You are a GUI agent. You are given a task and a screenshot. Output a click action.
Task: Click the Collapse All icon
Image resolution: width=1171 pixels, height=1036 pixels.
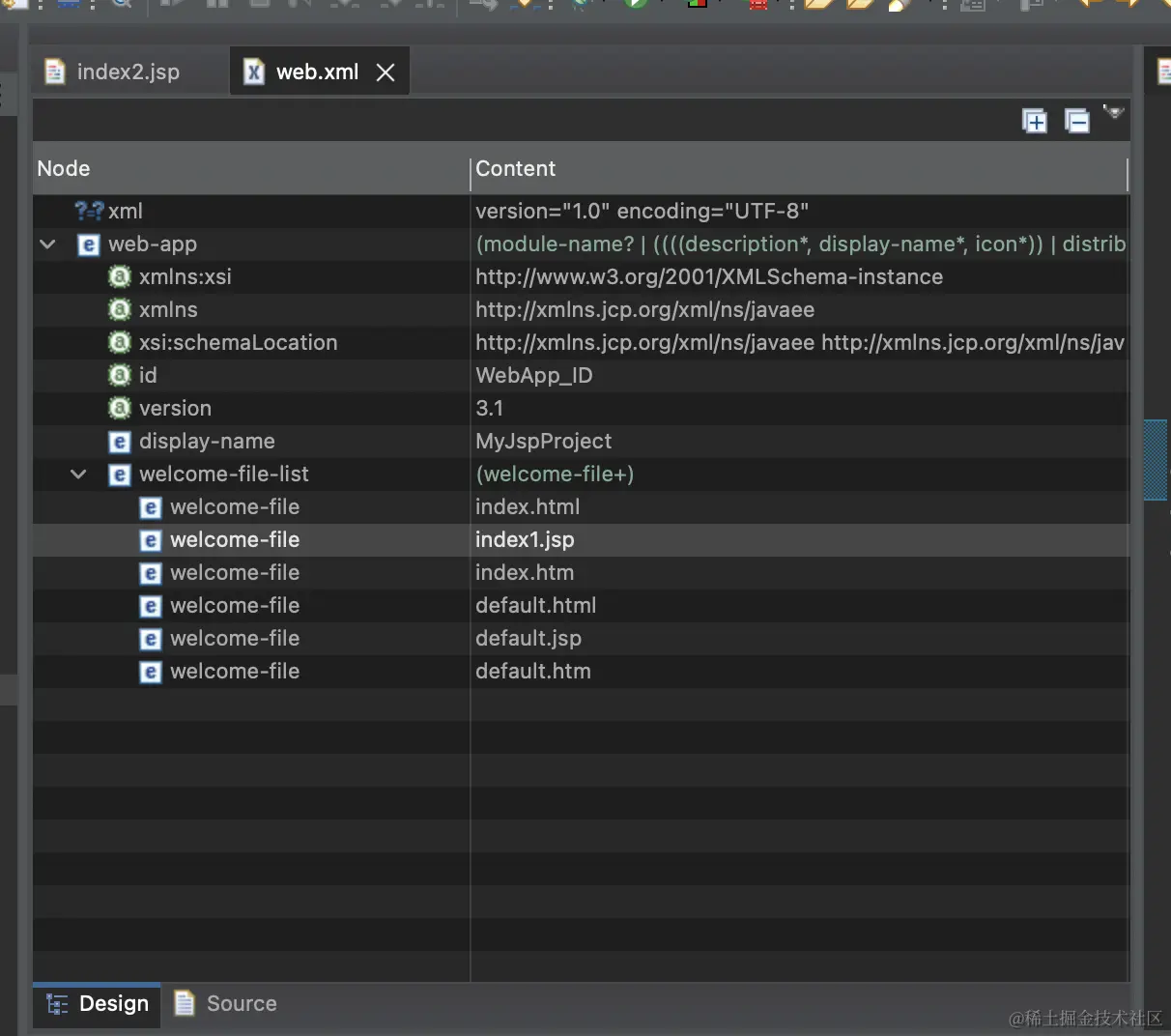point(1077,121)
